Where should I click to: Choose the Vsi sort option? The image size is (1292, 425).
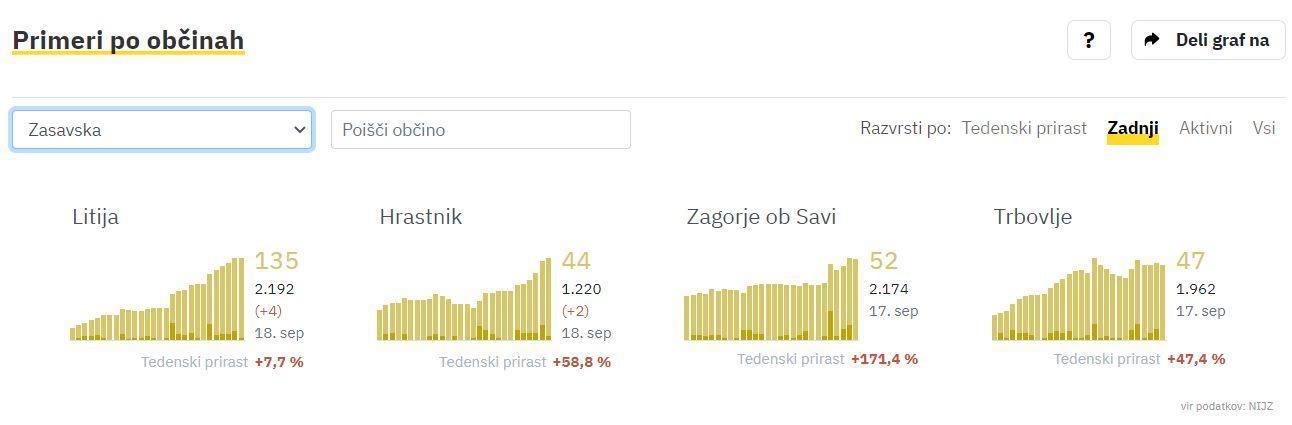(1263, 128)
